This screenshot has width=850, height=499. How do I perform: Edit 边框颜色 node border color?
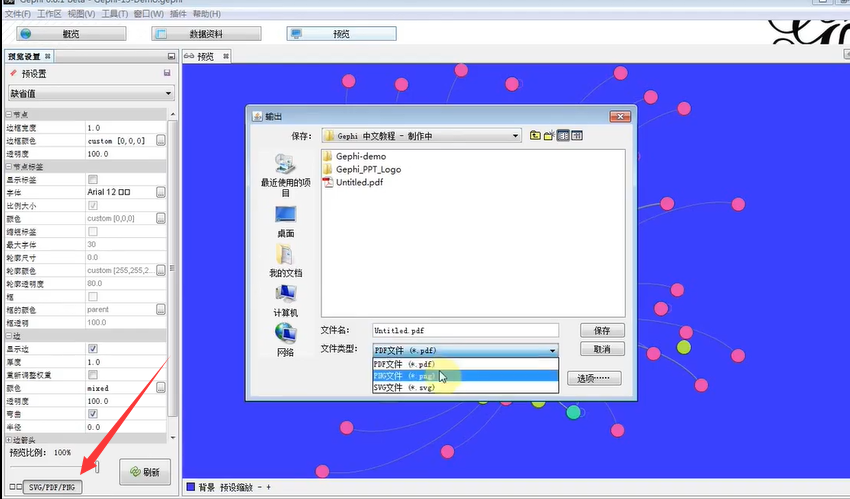click(x=161, y=140)
